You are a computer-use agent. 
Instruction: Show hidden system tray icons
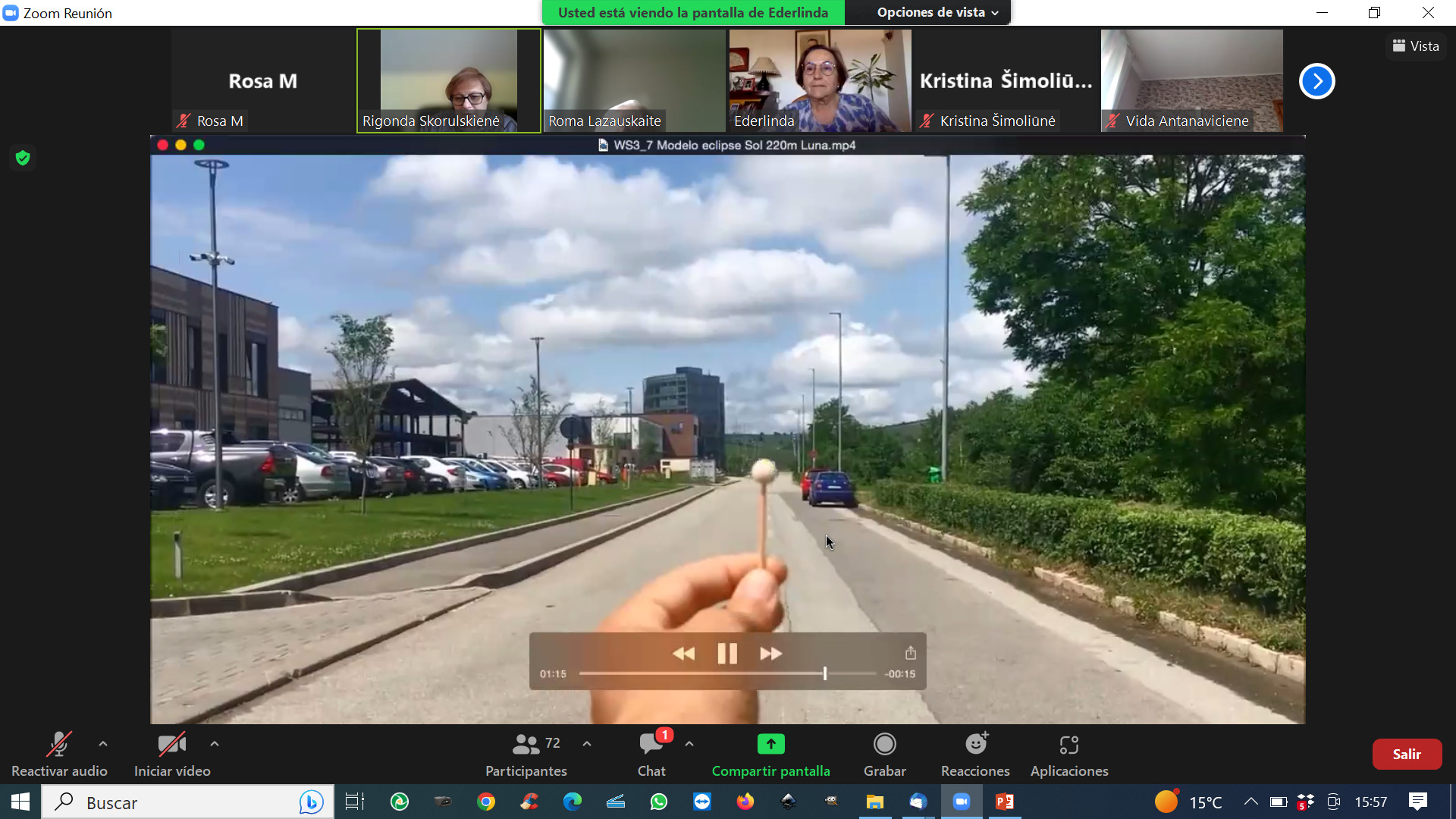click(x=1251, y=802)
